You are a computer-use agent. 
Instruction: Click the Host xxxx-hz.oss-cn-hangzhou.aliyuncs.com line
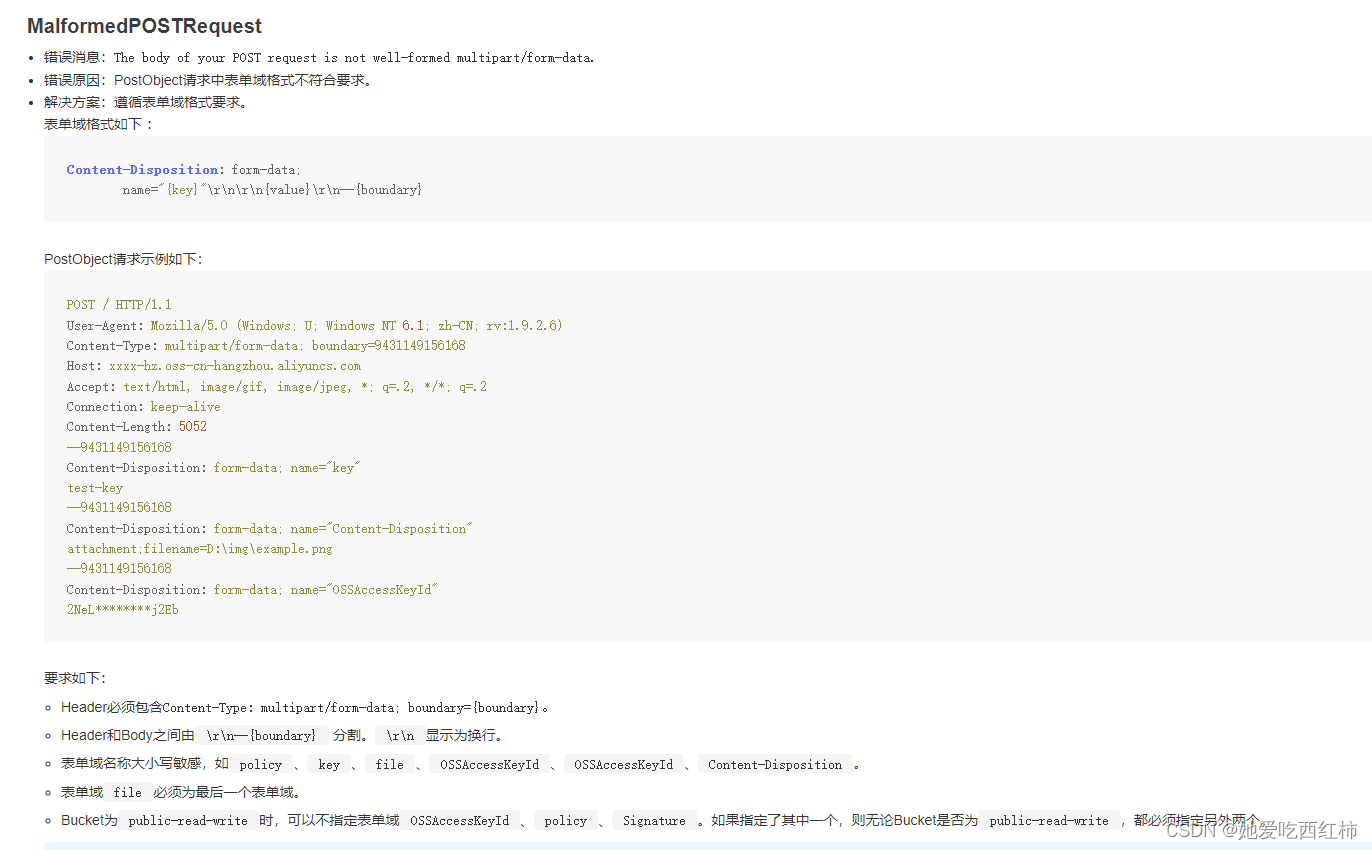coord(214,366)
